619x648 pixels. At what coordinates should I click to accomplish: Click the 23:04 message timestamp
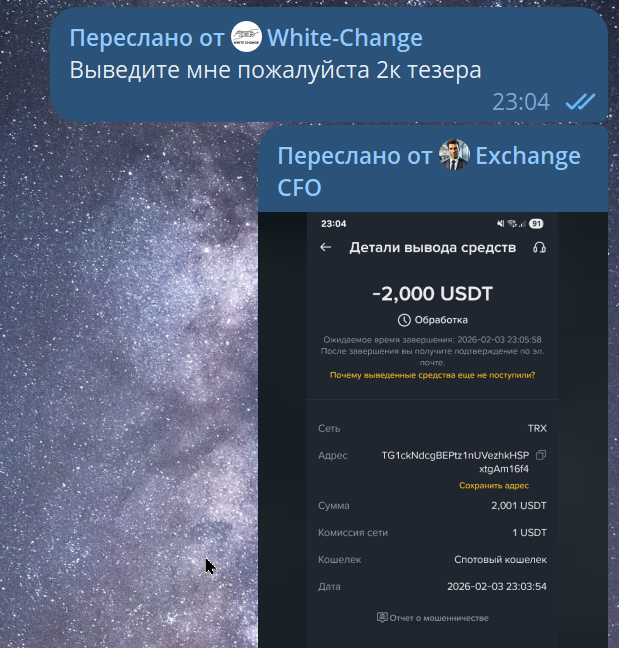(x=521, y=102)
